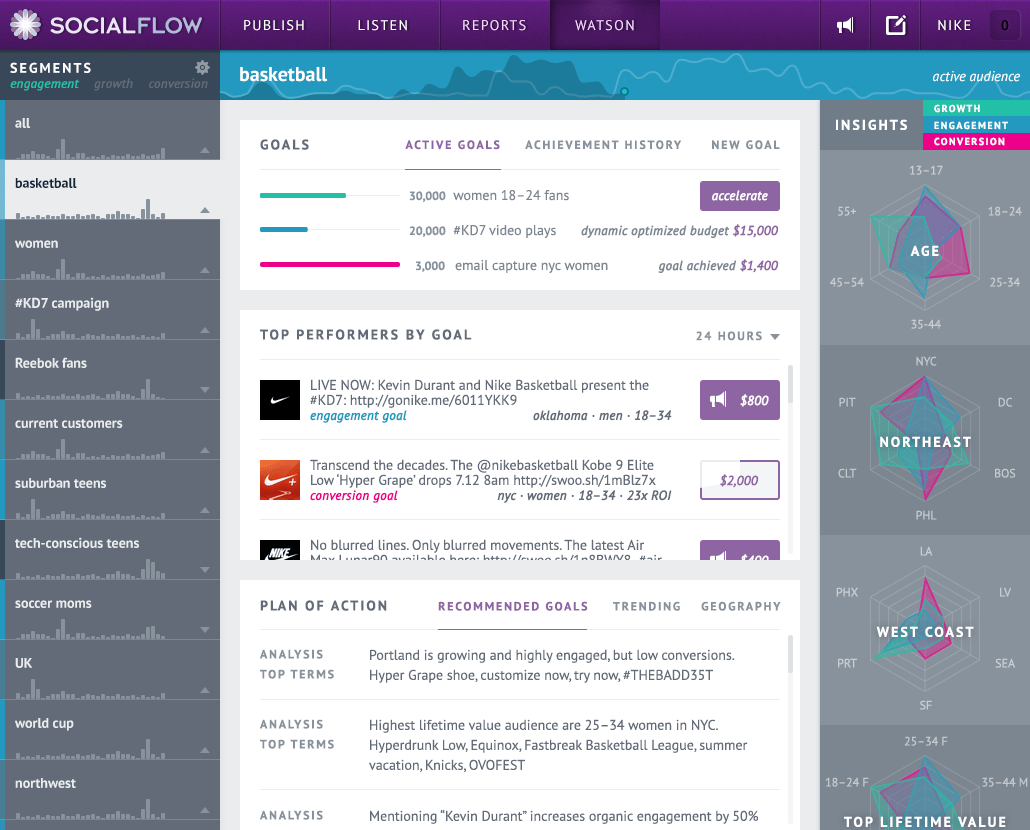
Task: Click the 'active audience' label
Action: coord(976,77)
